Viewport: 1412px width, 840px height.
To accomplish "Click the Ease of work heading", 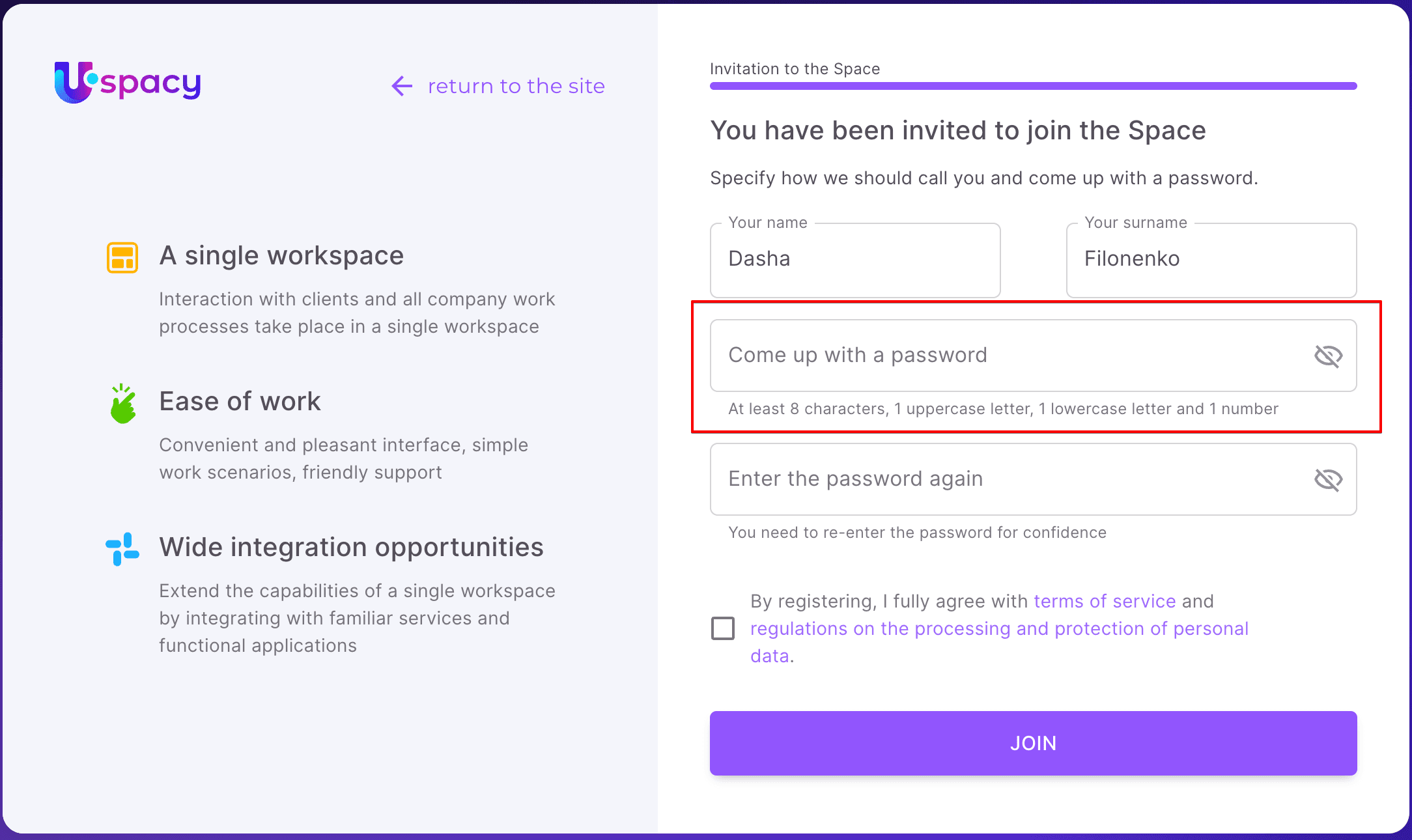I will (x=240, y=402).
